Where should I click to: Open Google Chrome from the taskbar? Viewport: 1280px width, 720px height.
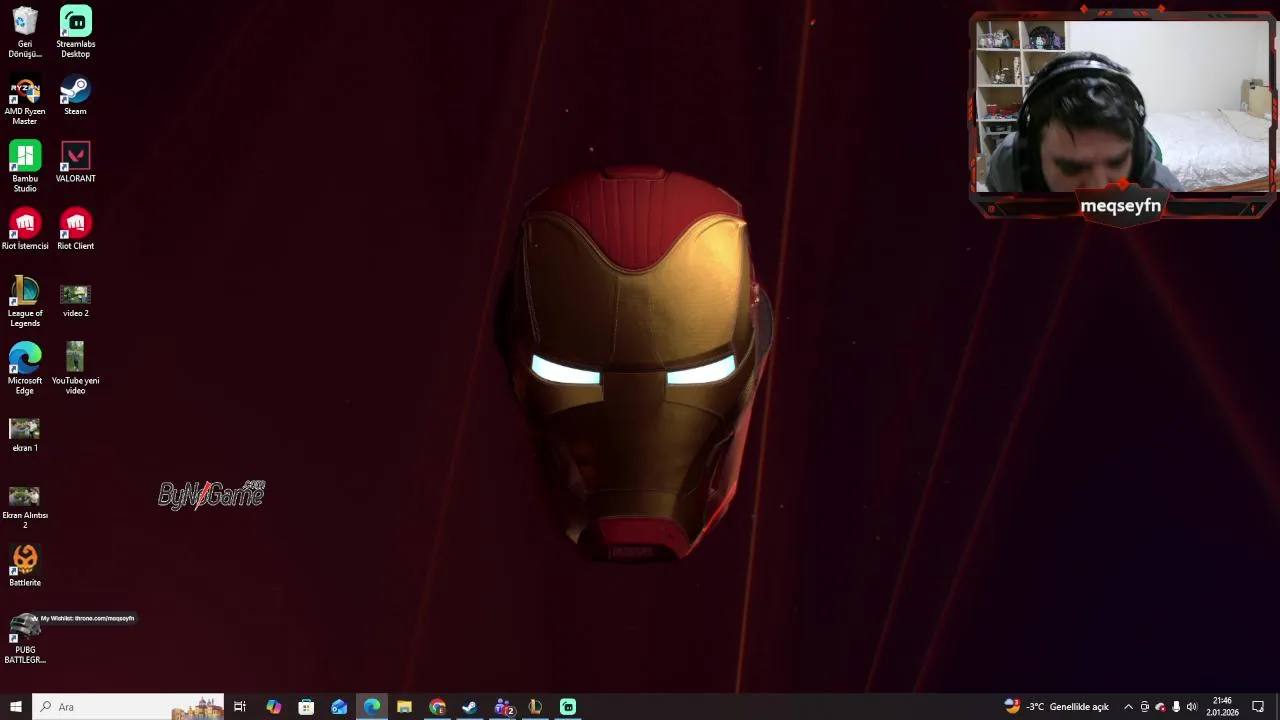click(x=437, y=707)
